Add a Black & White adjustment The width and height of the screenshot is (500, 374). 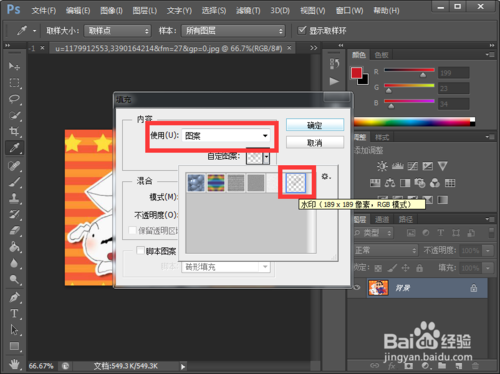(405, 183)
